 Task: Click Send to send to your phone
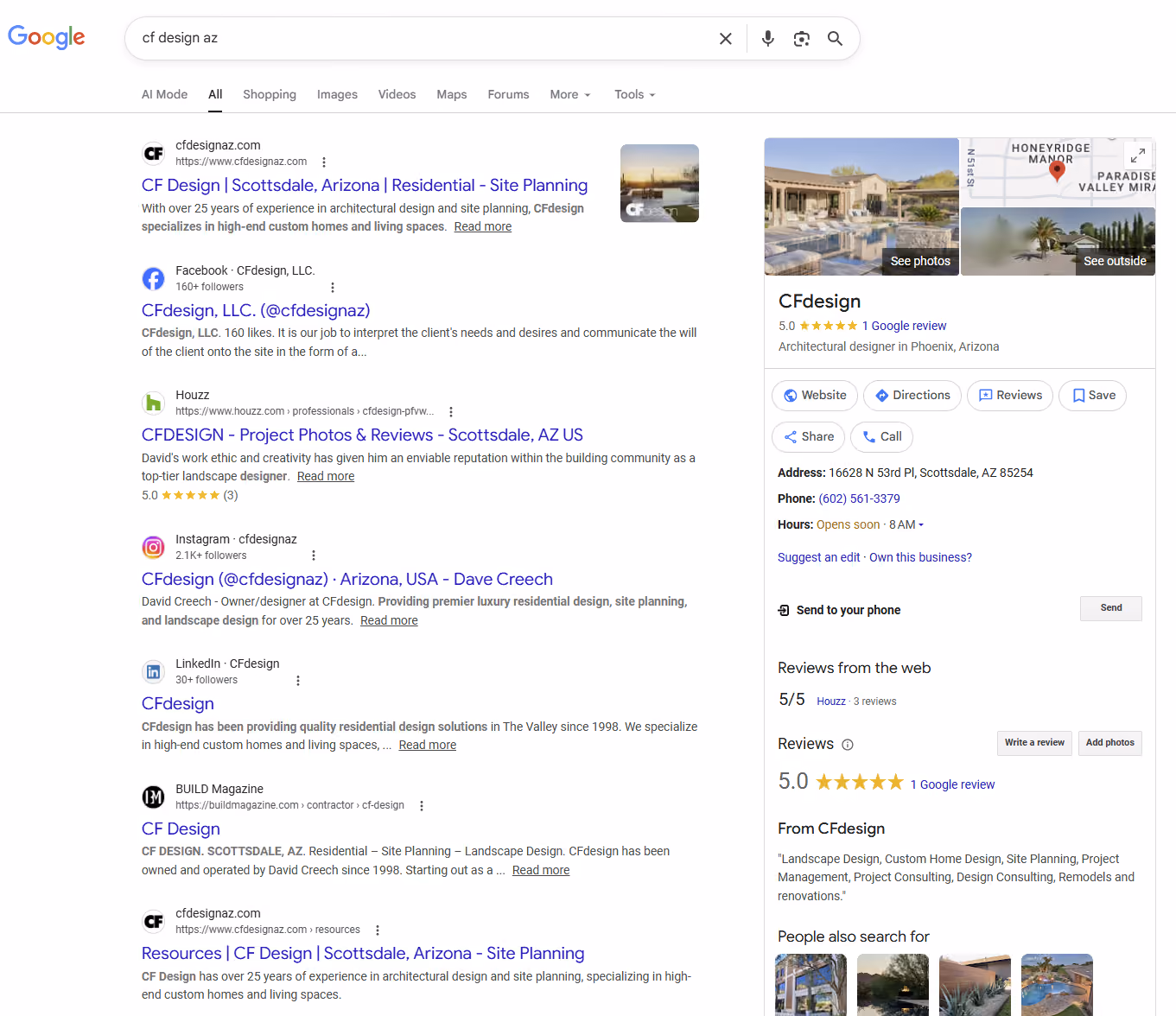(x=1111, y=608)
